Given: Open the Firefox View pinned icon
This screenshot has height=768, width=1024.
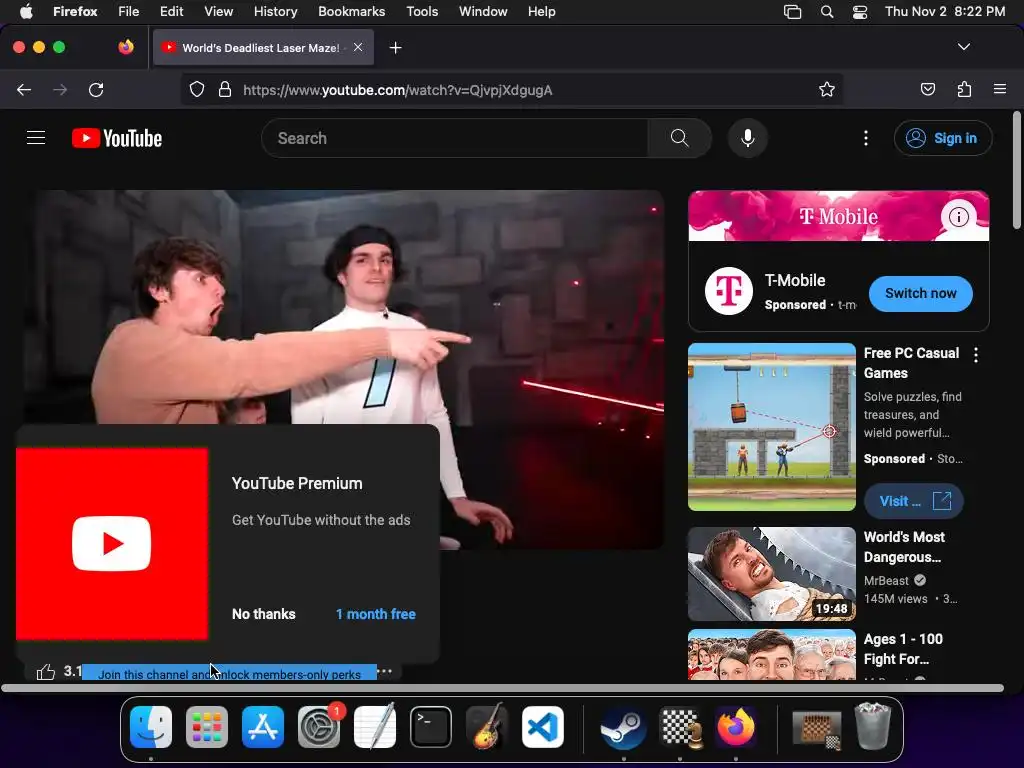Looking at the screenshot, I should click(x=126, y=47).
